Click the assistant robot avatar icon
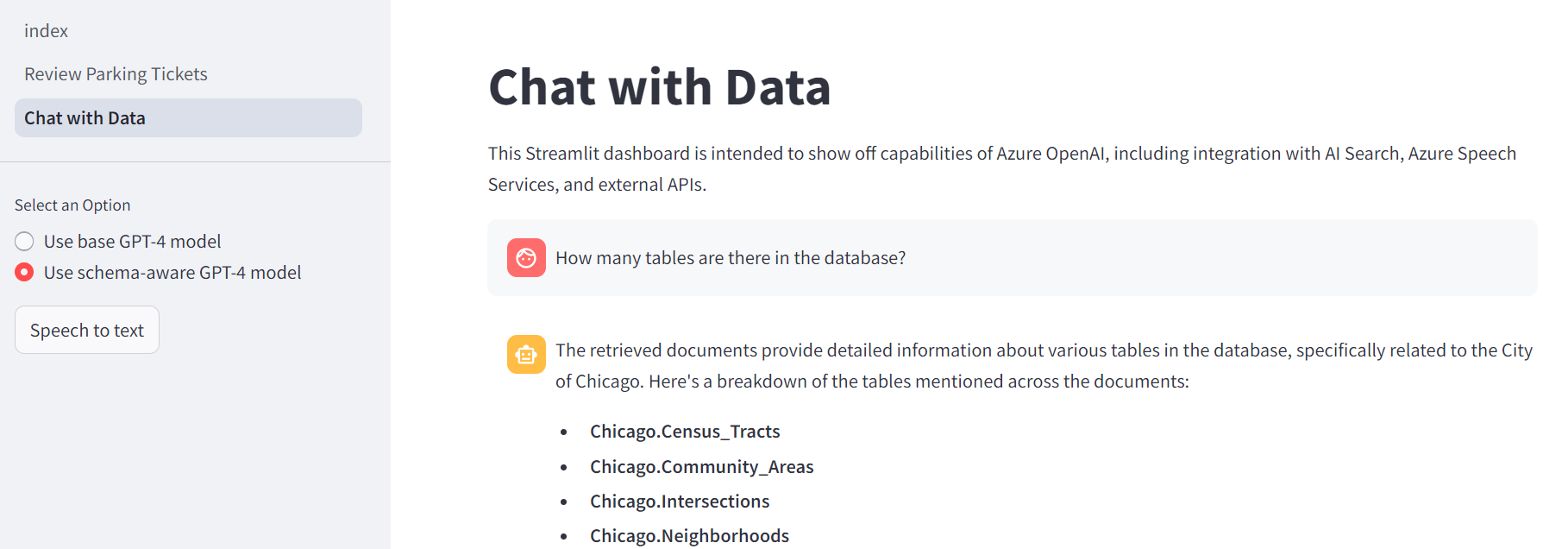Screen dimensions: 1568x549 coord(526,354)
